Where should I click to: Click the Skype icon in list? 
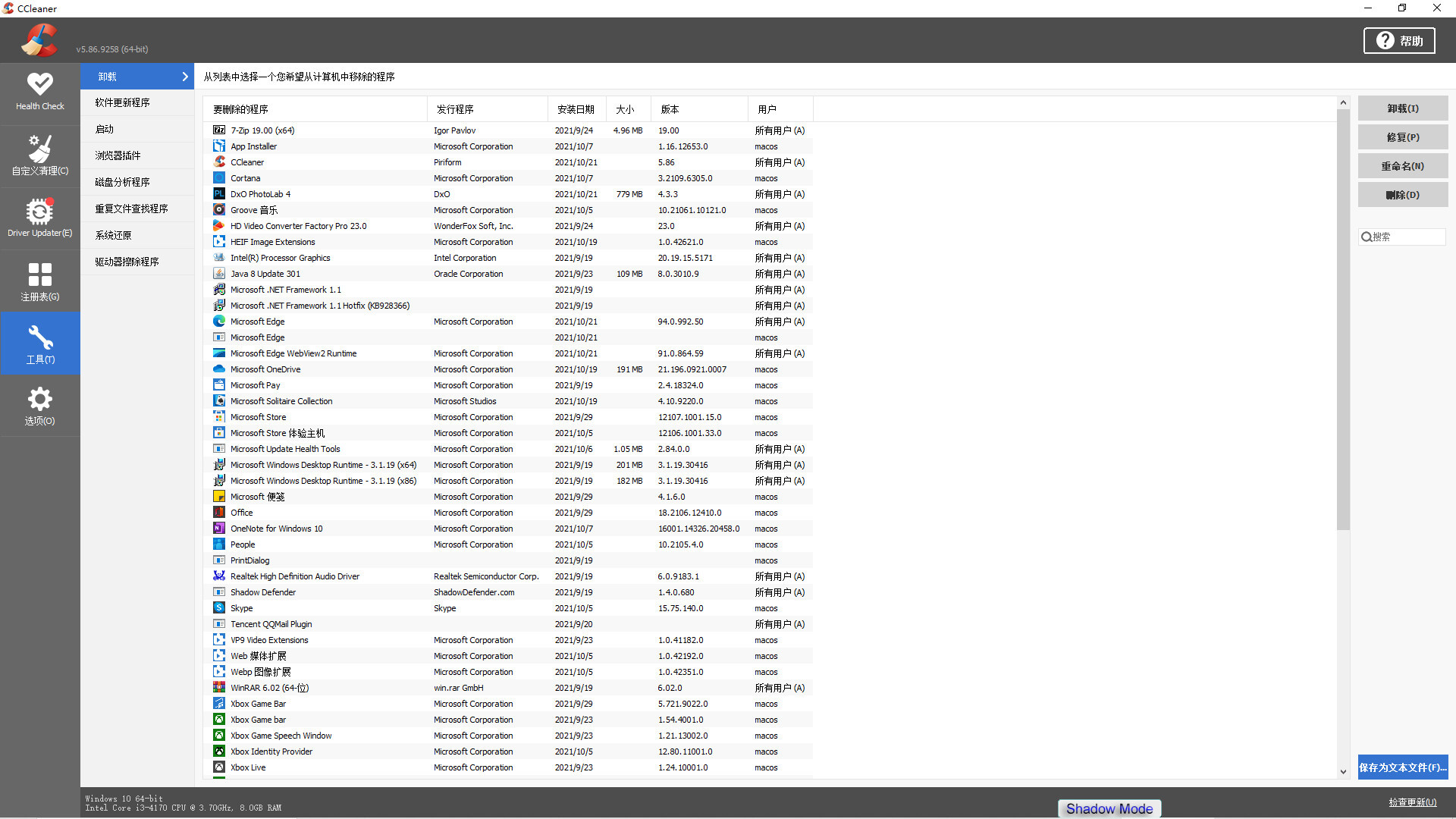(219, 608)
